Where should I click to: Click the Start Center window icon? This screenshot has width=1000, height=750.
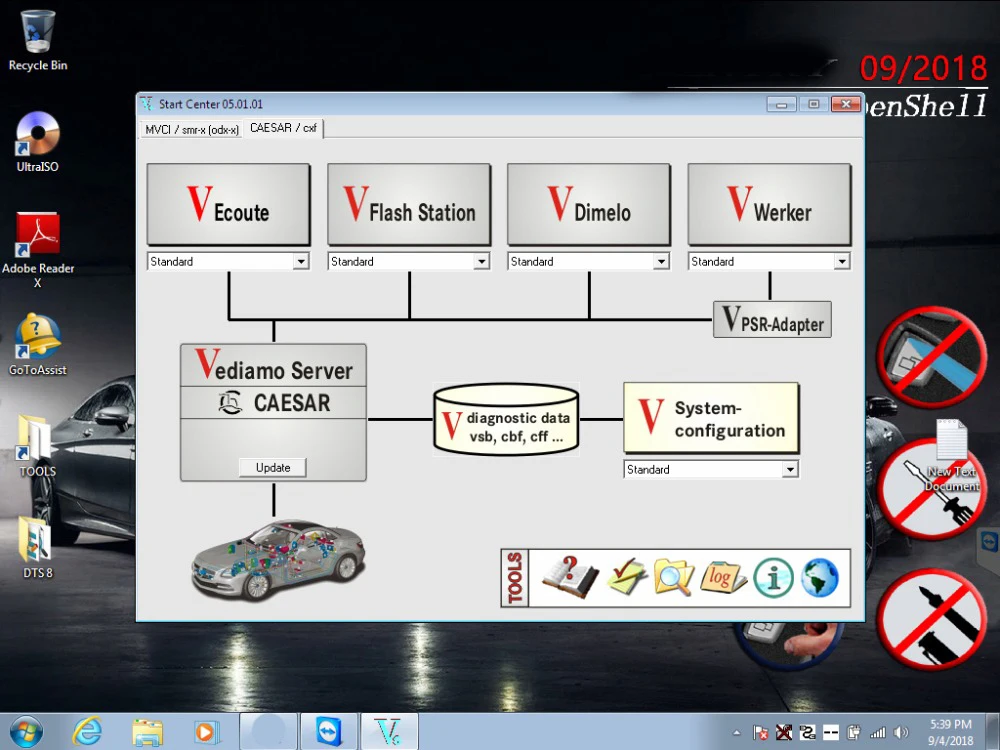(147, 103)
